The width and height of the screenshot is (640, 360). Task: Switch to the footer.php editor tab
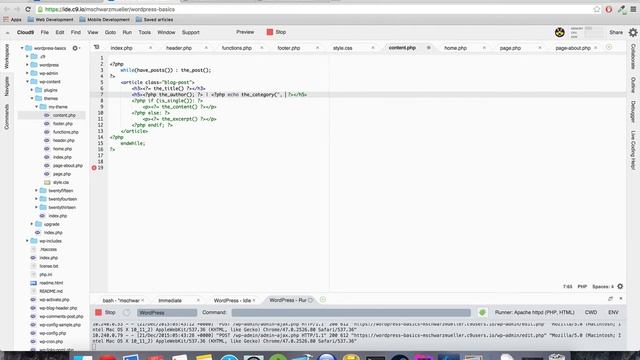[289, 48]
